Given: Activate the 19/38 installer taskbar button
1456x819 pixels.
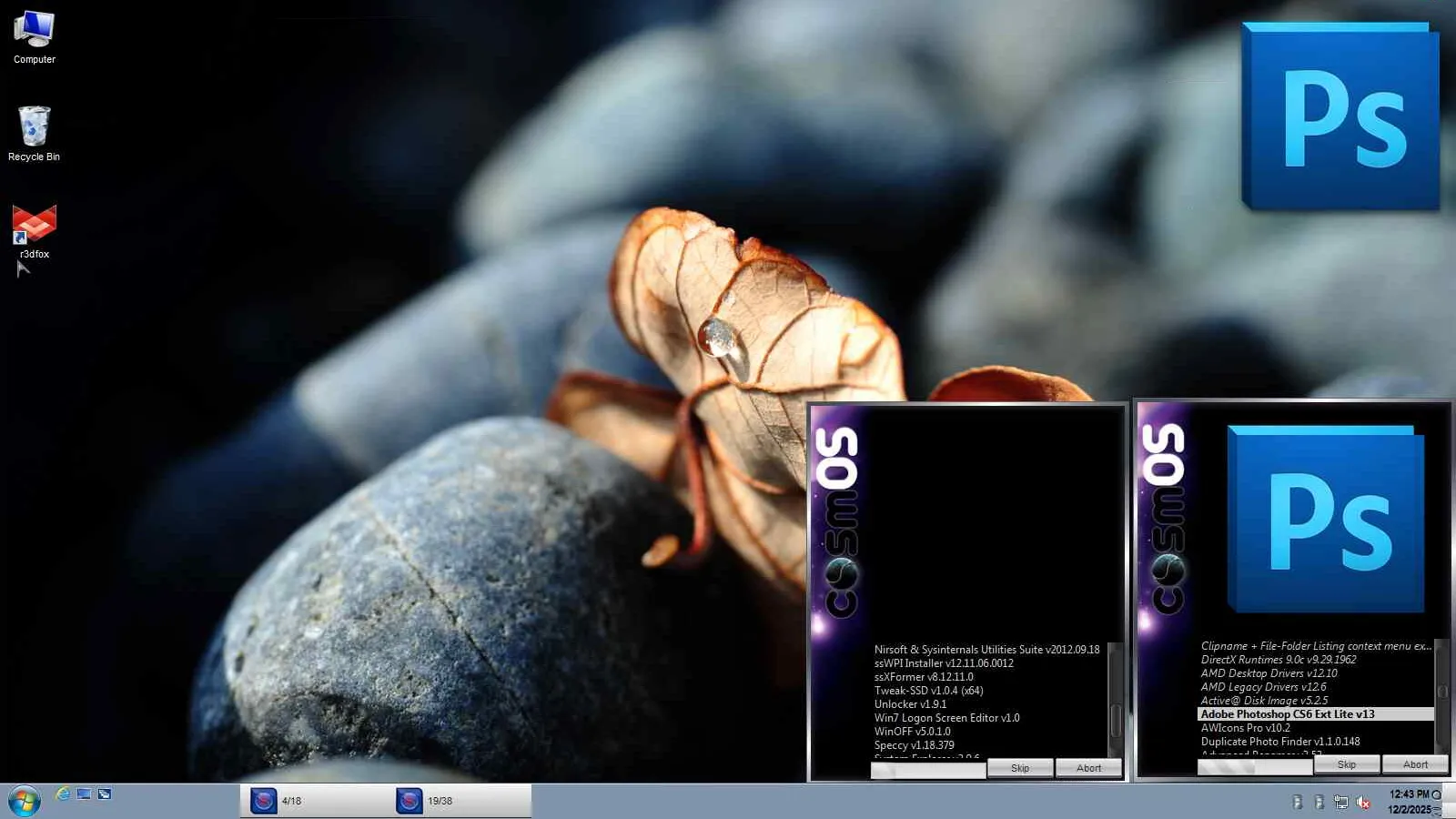Looking at the screenshot, I should pos(460,801).
